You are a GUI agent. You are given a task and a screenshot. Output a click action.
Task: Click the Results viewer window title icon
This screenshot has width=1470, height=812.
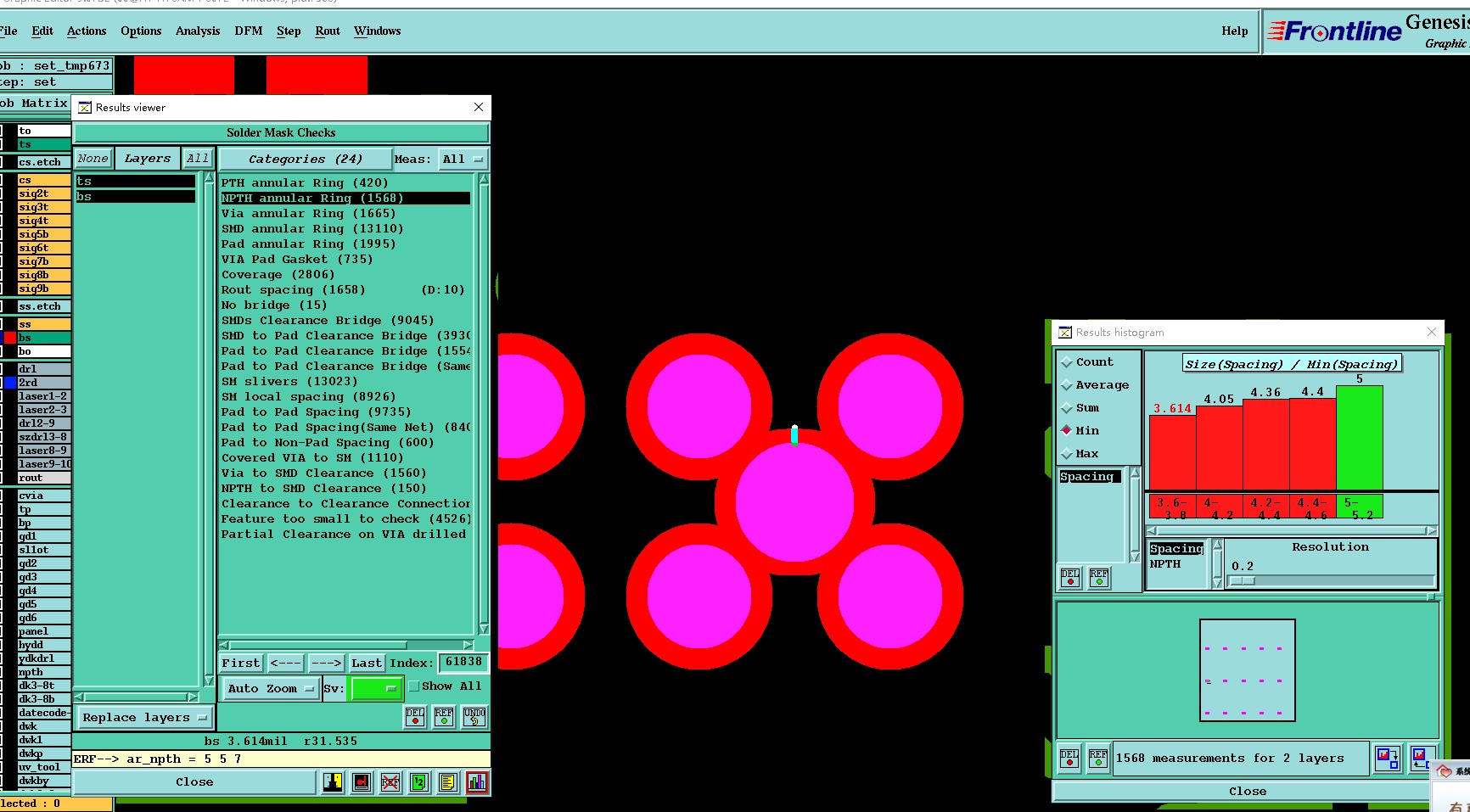[x=85, y=108]
